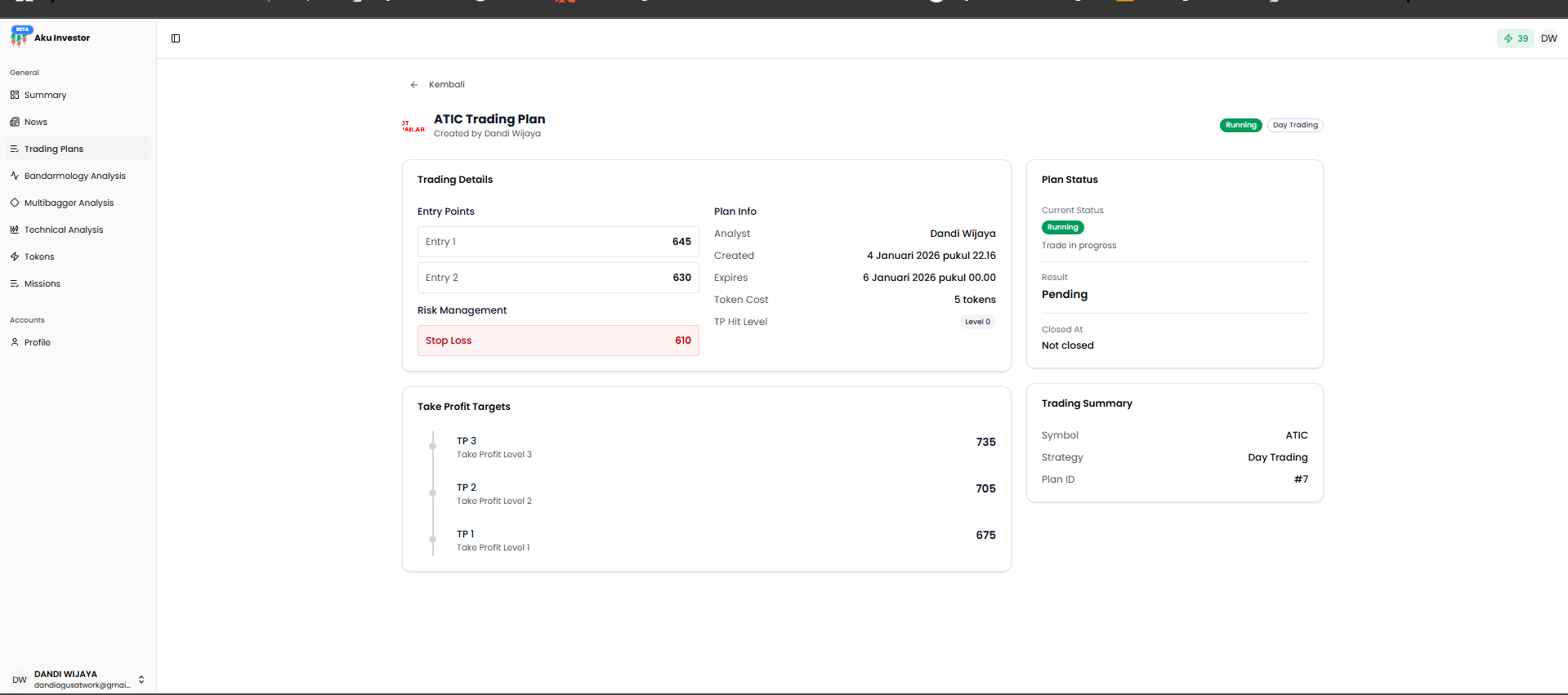Select the Trading Plans sidebar icon
This screenshot has width=1568, height=695.
(x=15, y=149)
